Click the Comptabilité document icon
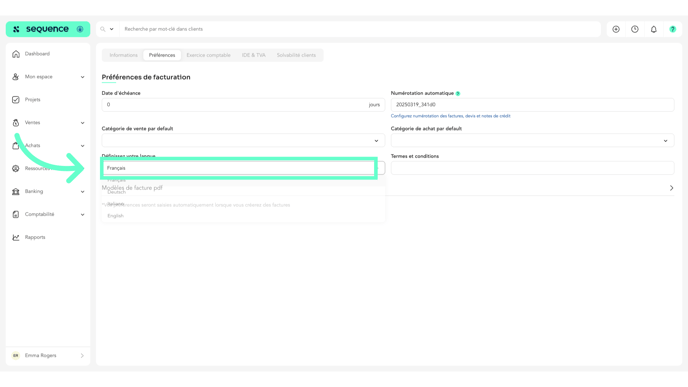Image resolution: width=688 pixels, height=387 pixels. tap(16, 214)
